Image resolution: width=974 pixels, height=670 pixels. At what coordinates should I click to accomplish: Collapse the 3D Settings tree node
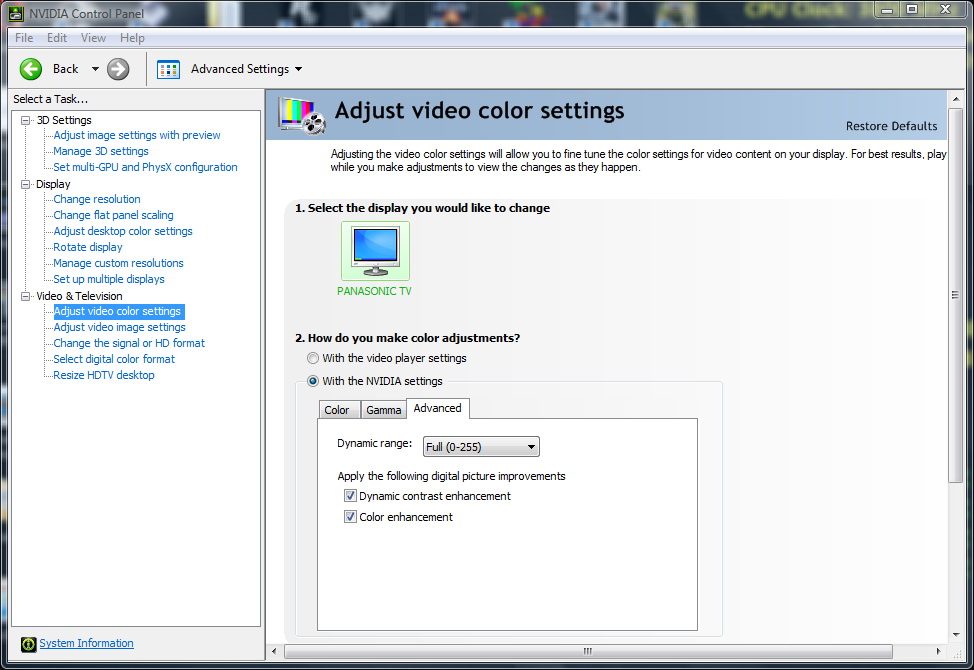tap(25, 120)
